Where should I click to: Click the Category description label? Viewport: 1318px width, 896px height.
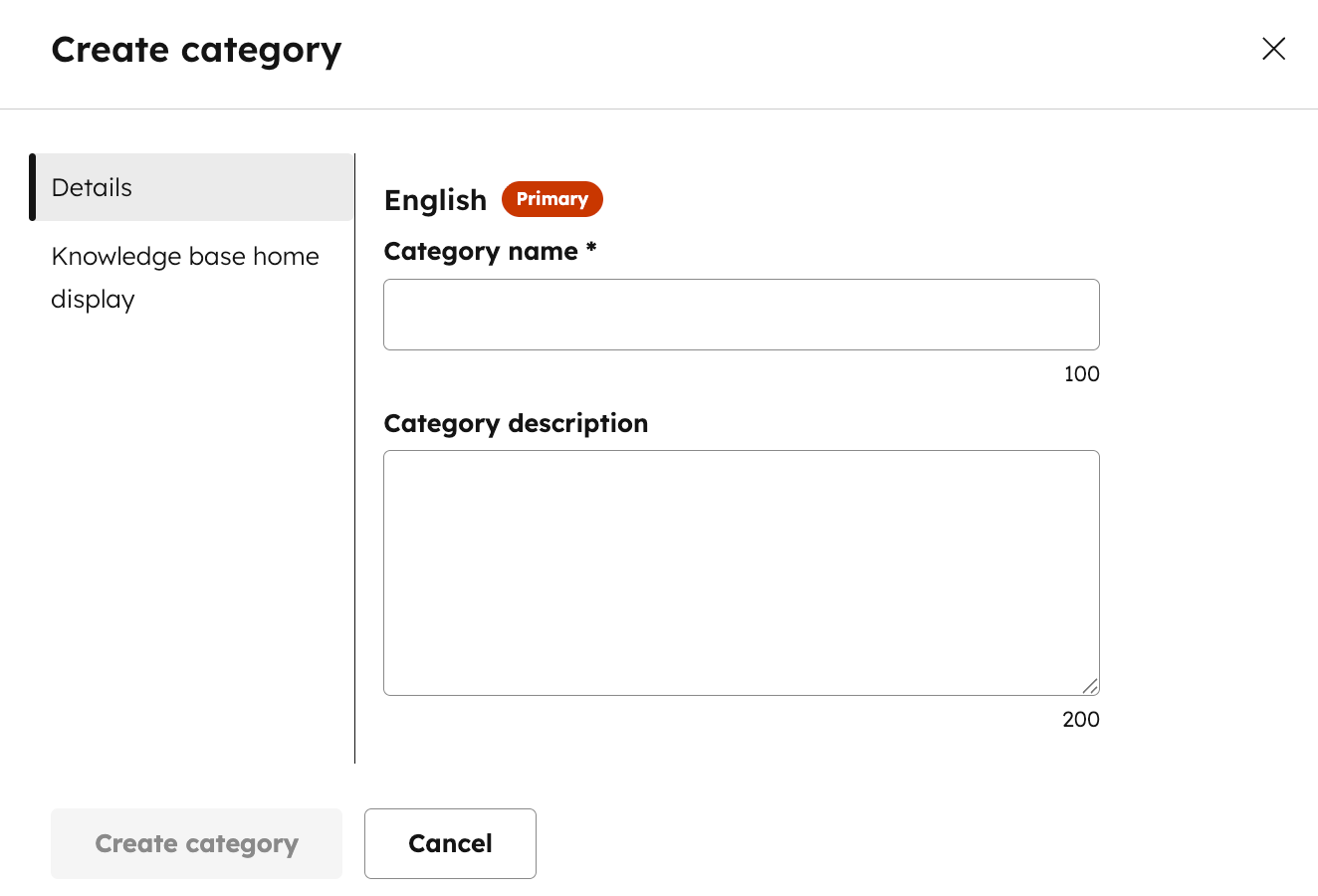(x=516, y=423)
